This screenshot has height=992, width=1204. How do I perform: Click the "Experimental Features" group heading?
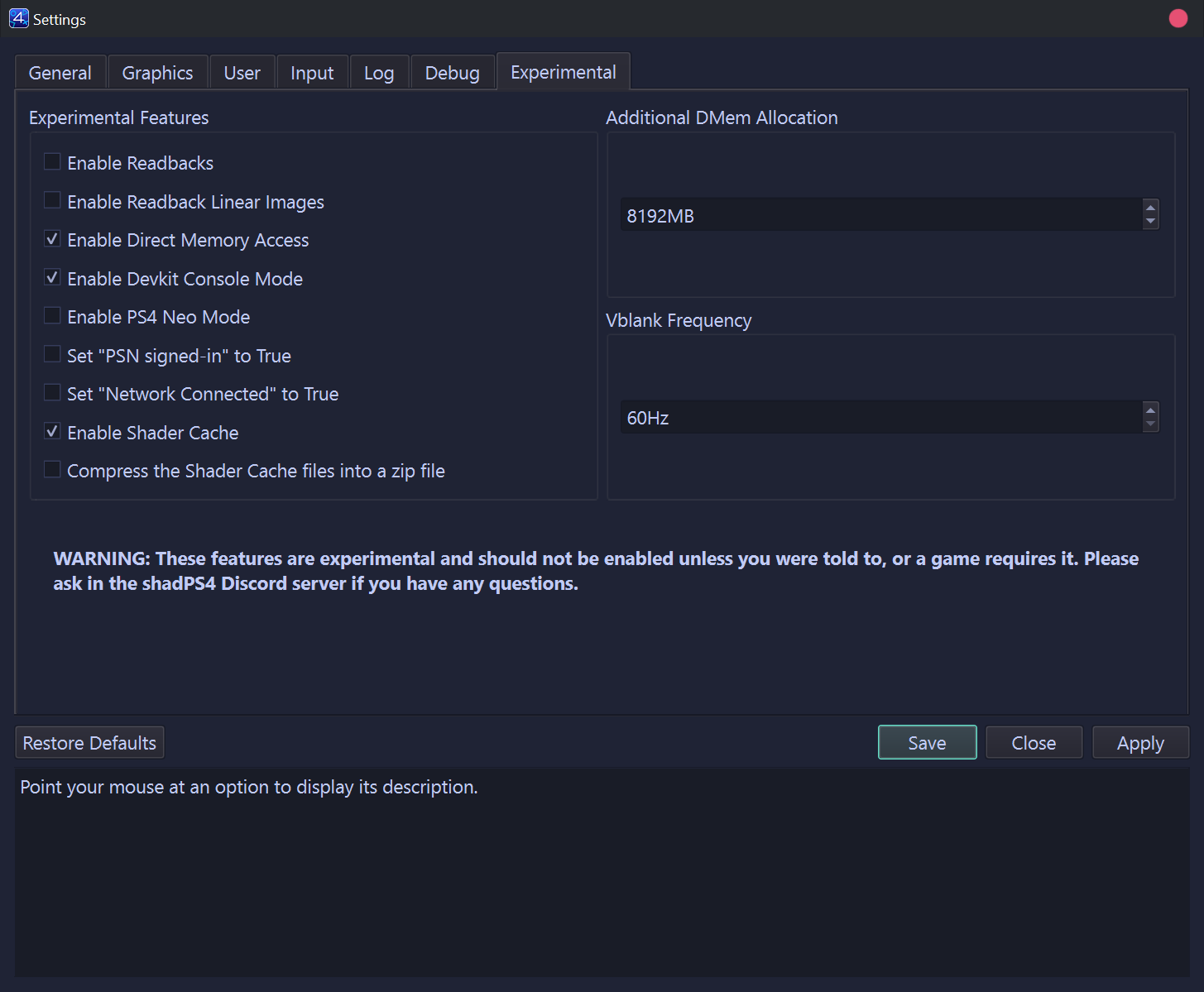pos(118,117)
